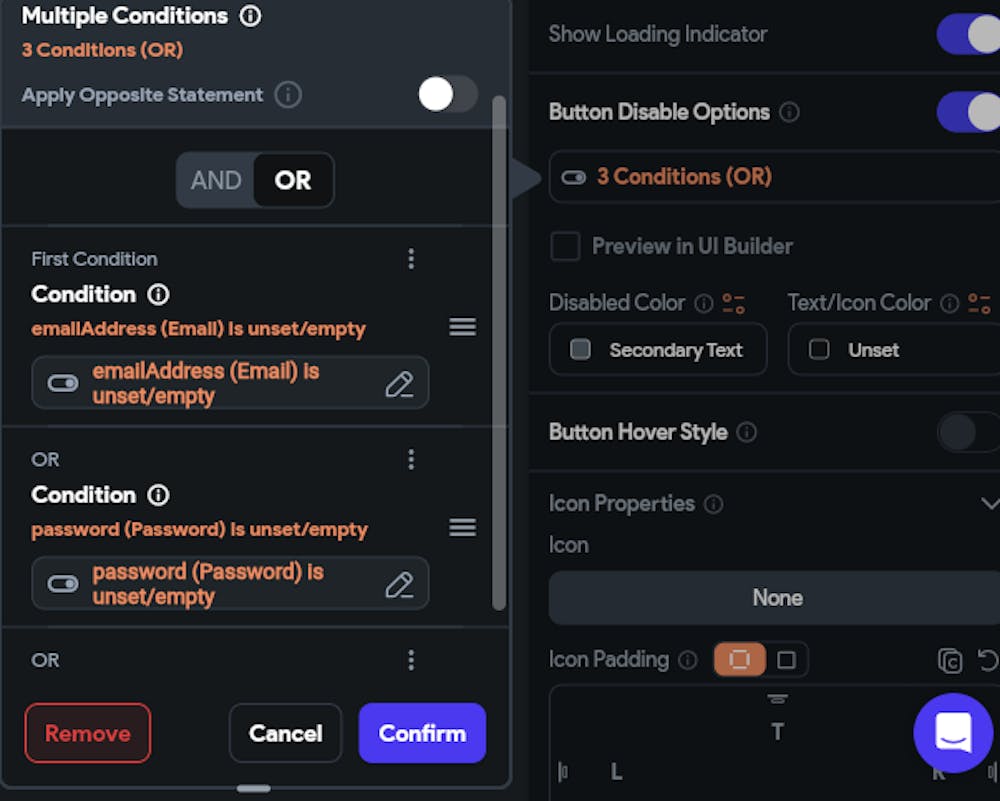Enable Button Hover Style toggle
Image resolution: width=1000 pixels, height=801 pixels.
967,433
